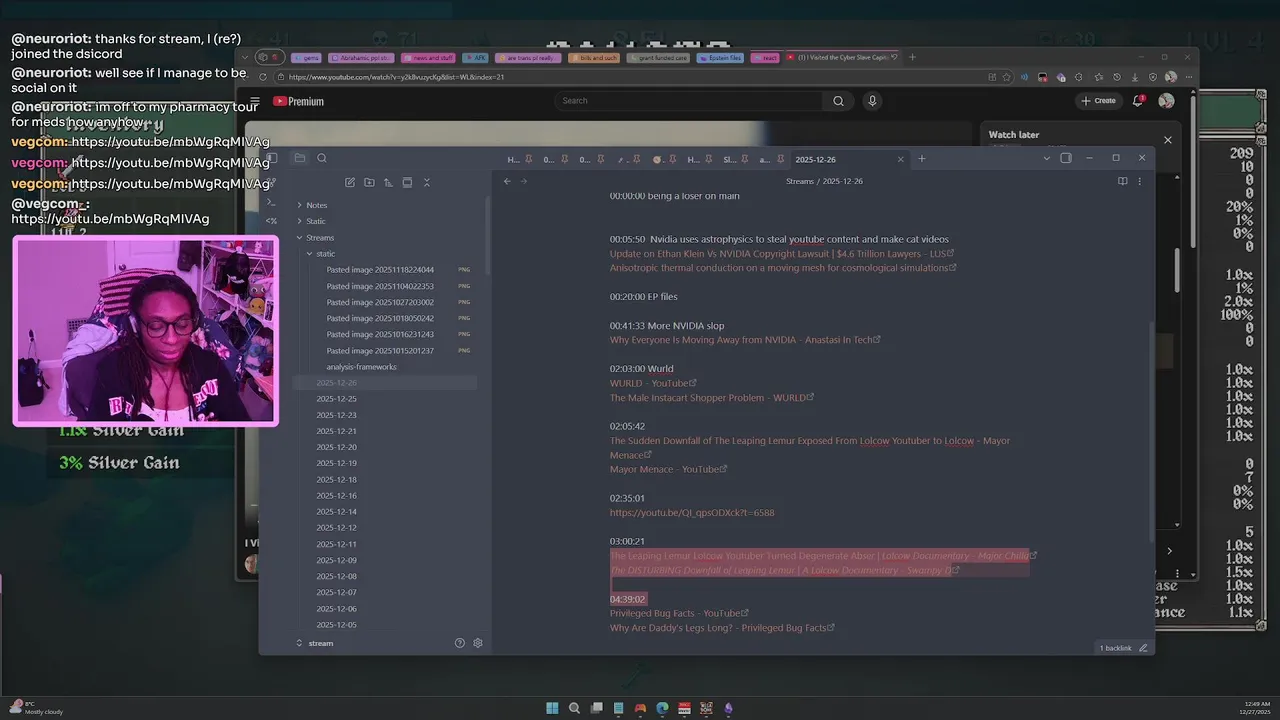
Task: Click the '1 backlink' status item
Action: 1115,648
